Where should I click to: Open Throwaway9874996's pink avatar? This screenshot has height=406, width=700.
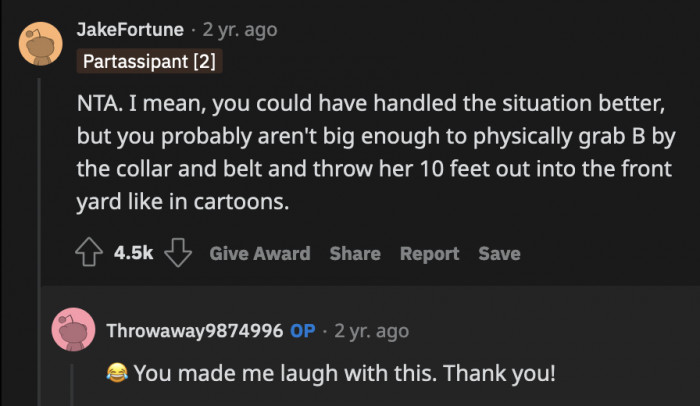74,329
